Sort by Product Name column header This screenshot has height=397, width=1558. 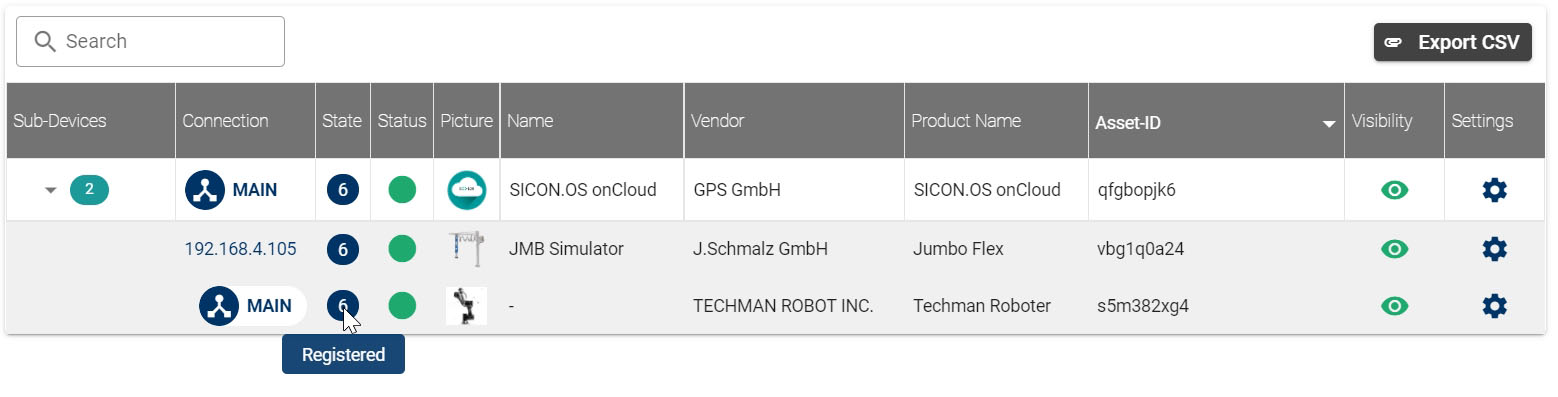966,121
